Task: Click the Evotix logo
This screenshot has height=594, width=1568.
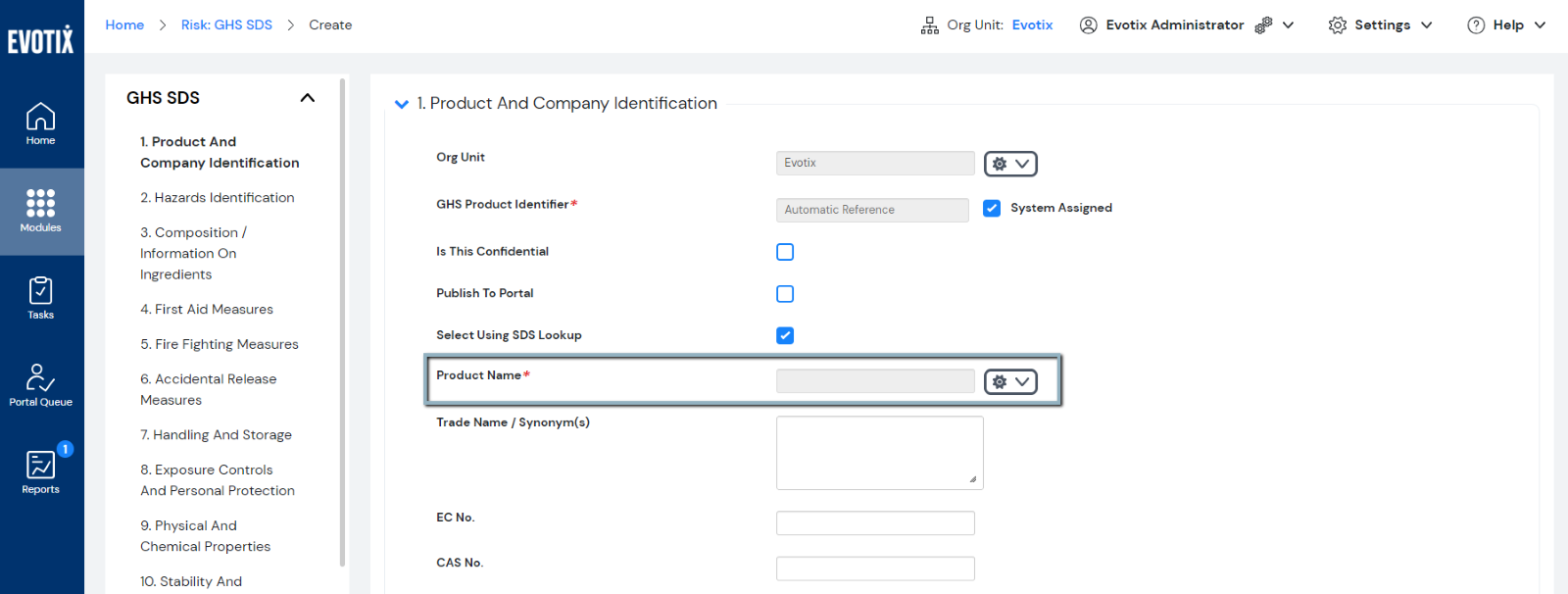Action: pos(40,40)
